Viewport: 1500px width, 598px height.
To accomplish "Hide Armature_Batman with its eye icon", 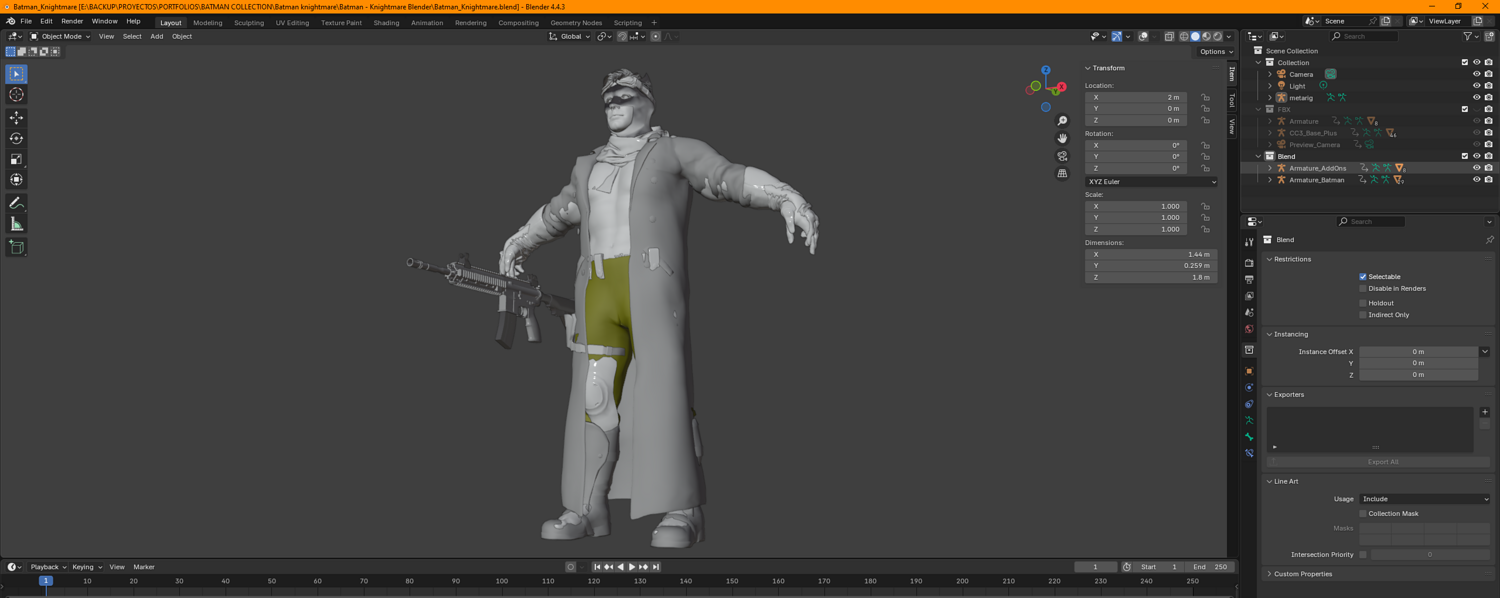I will tap(1476, 180).
